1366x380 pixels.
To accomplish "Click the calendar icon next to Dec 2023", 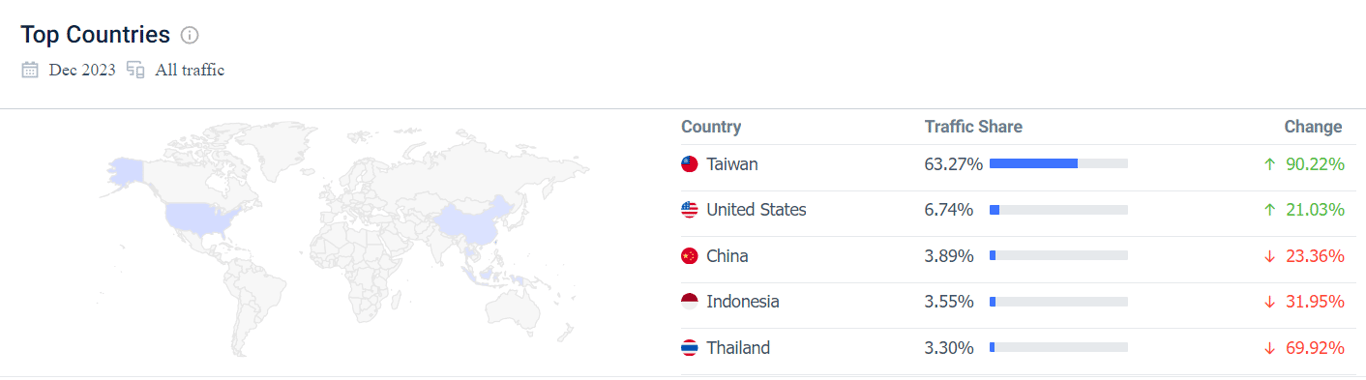I will pos(30,70).
